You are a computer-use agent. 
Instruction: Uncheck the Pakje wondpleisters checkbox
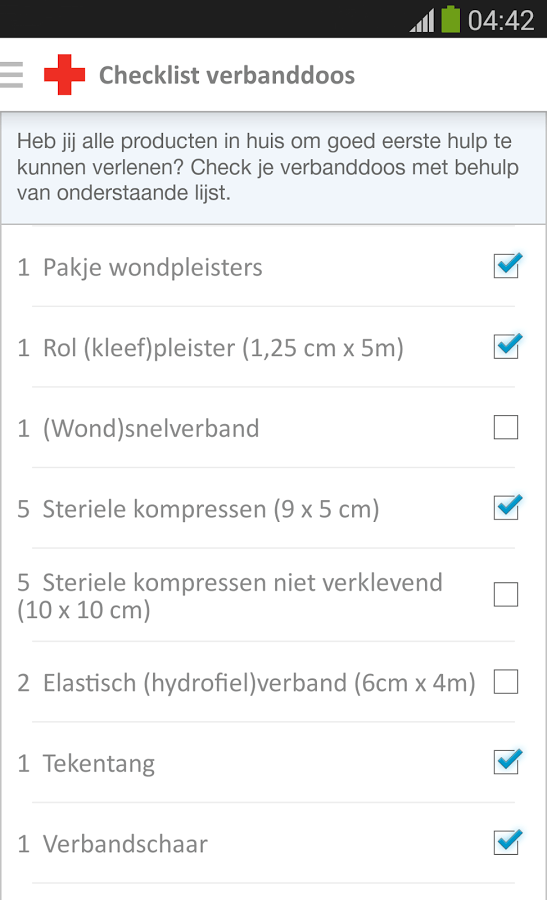507,265
